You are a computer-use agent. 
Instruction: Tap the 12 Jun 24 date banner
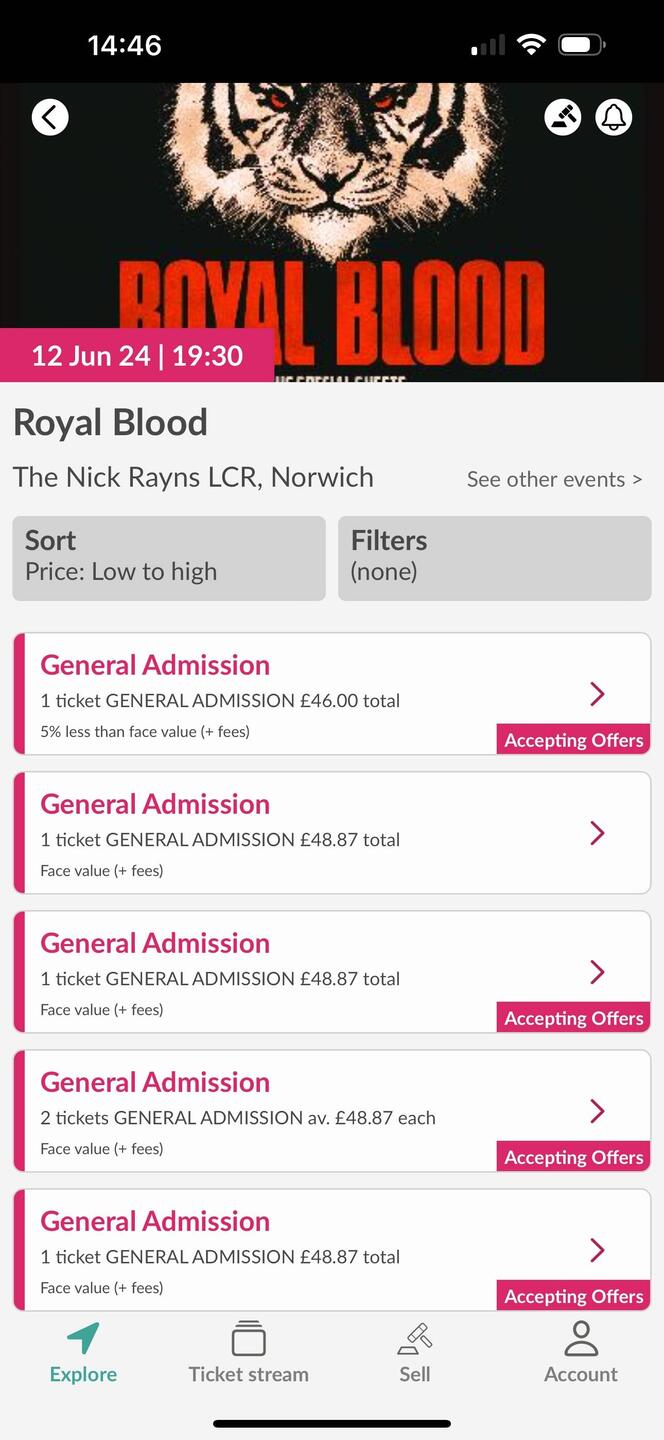(x=137, y=356)
